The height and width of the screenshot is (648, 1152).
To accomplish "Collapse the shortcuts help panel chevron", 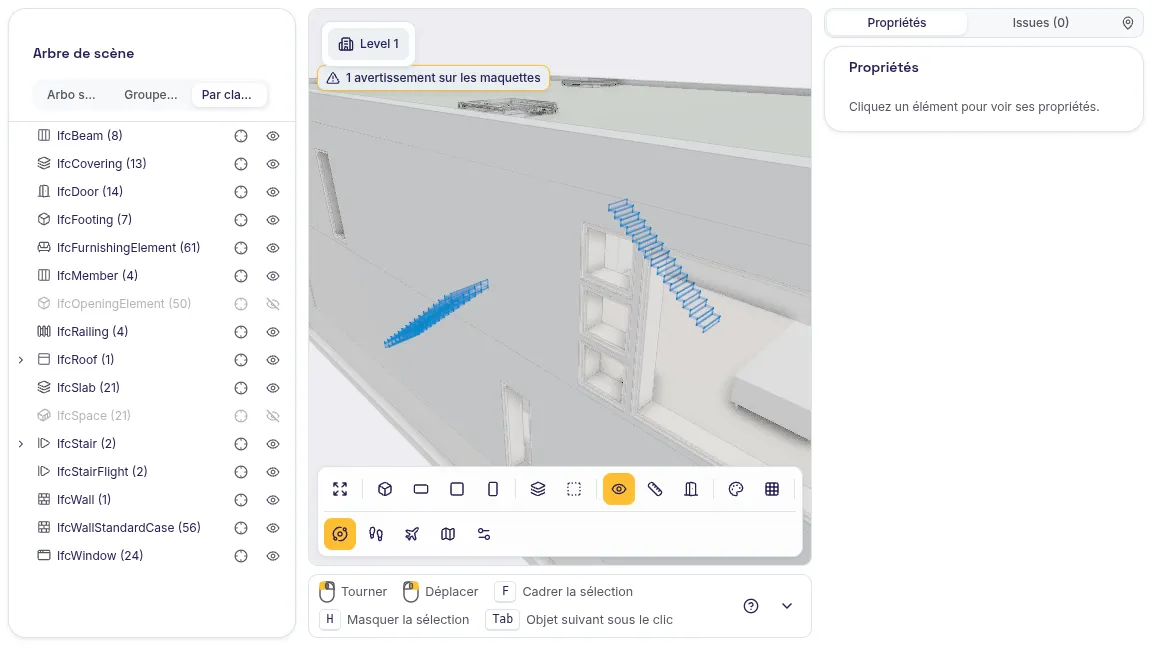I will click(x=787, y=606).
